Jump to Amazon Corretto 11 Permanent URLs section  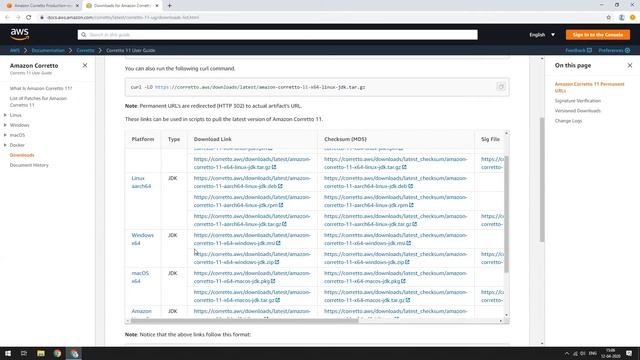(x=589, y=87)
